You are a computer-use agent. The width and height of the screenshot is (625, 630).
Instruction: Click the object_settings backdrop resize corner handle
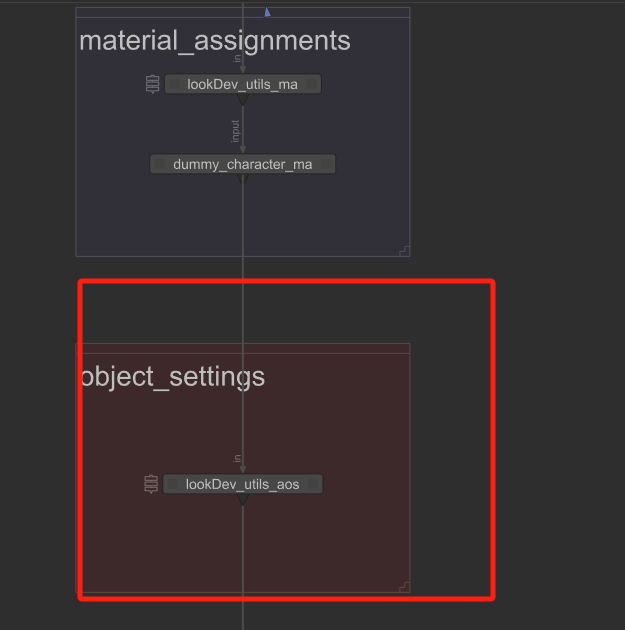(x=404, y=586)
